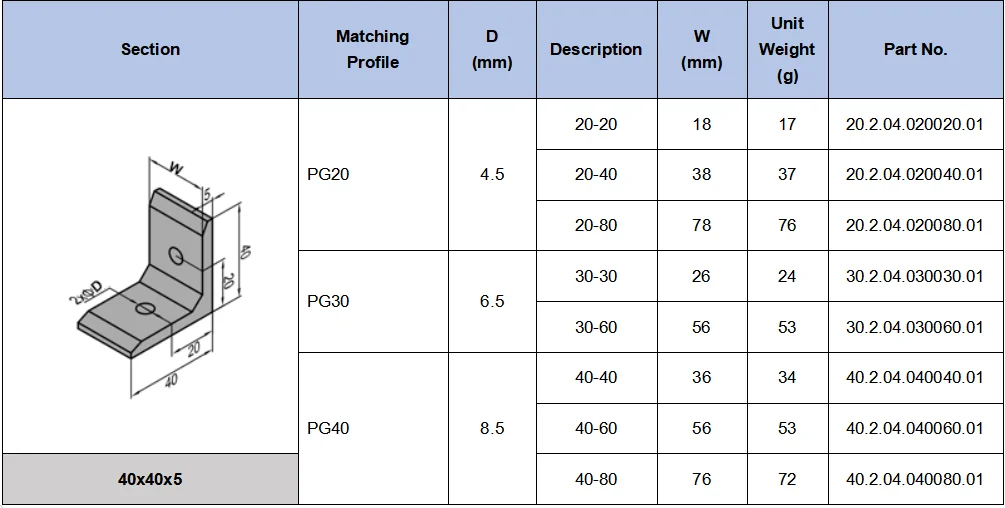Click the 40x40x5 section label
This screenshot has height=508, width=1005.
click(x=151, y=479)
